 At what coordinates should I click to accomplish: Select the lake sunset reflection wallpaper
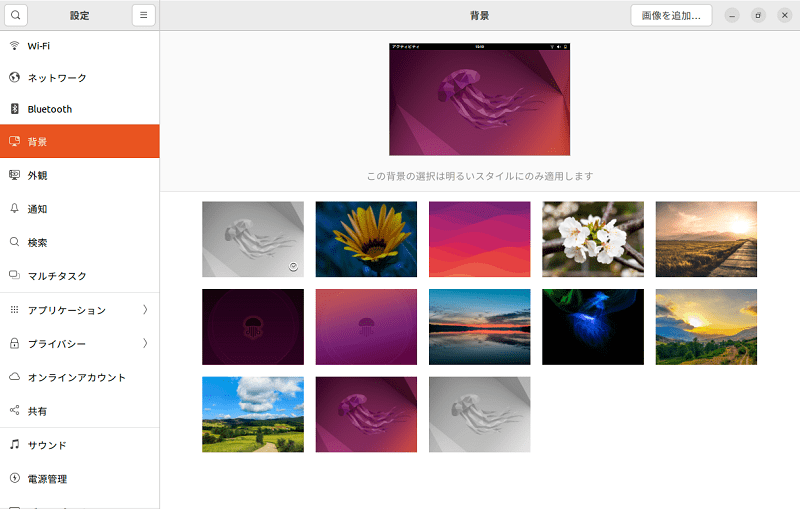480,327
